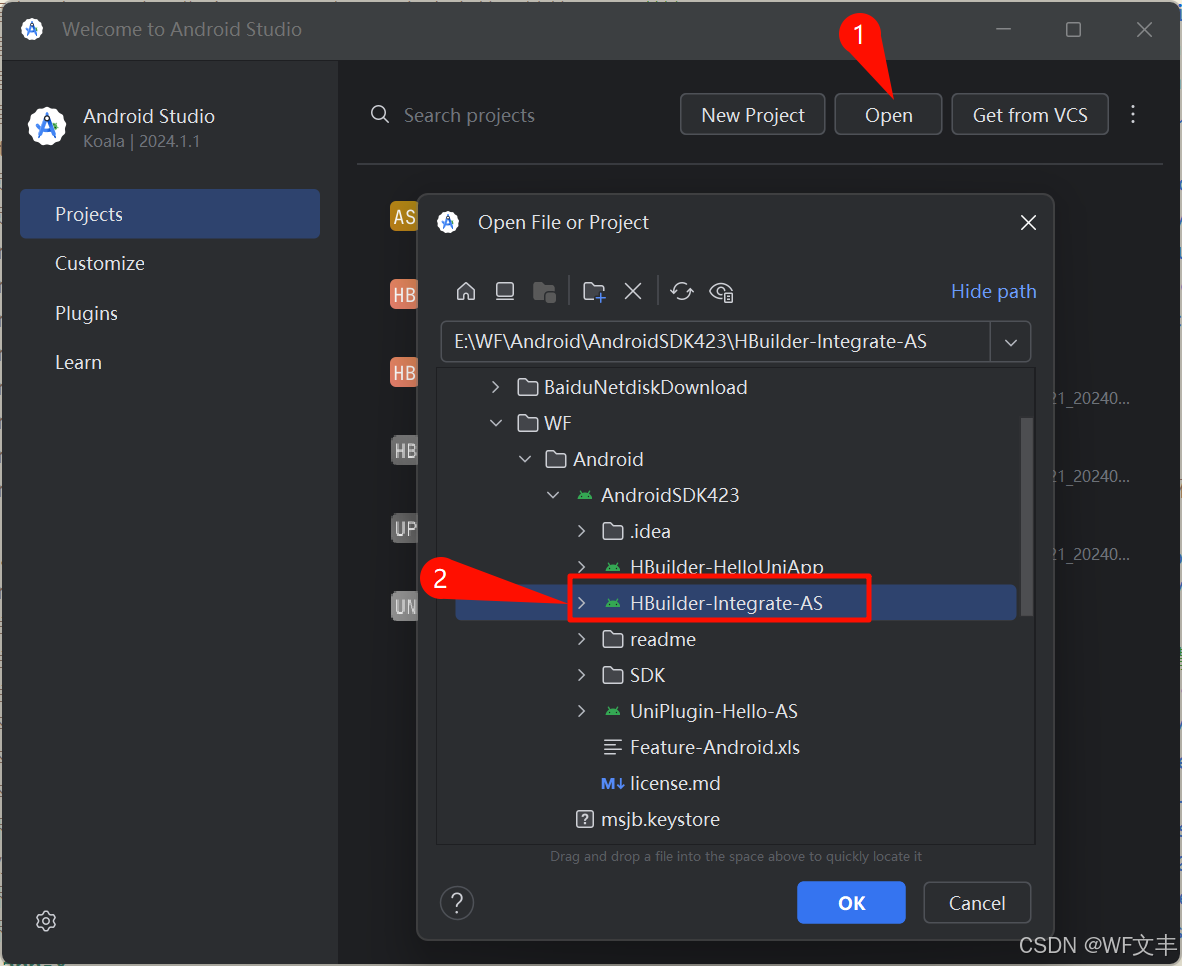
Task: Click the project directory toolbar icon
Action: point(544,292)
